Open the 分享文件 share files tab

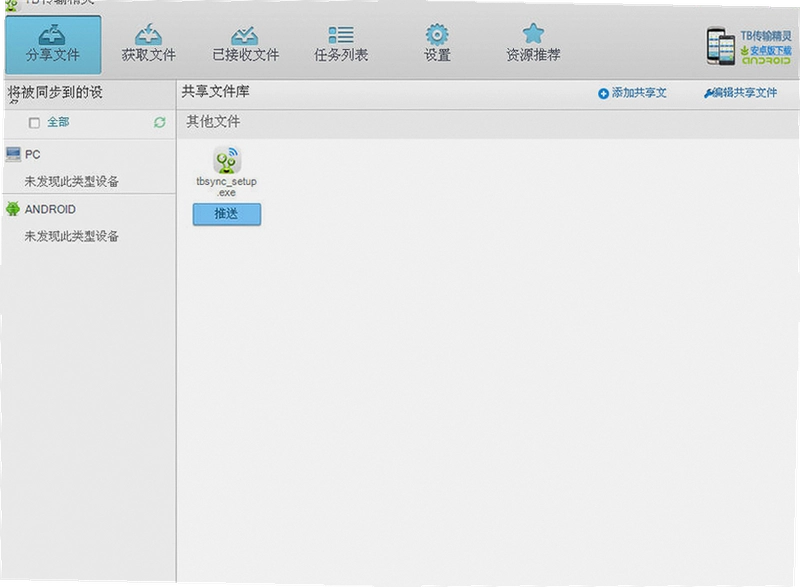pyautogui.click(x=53, y=44)
